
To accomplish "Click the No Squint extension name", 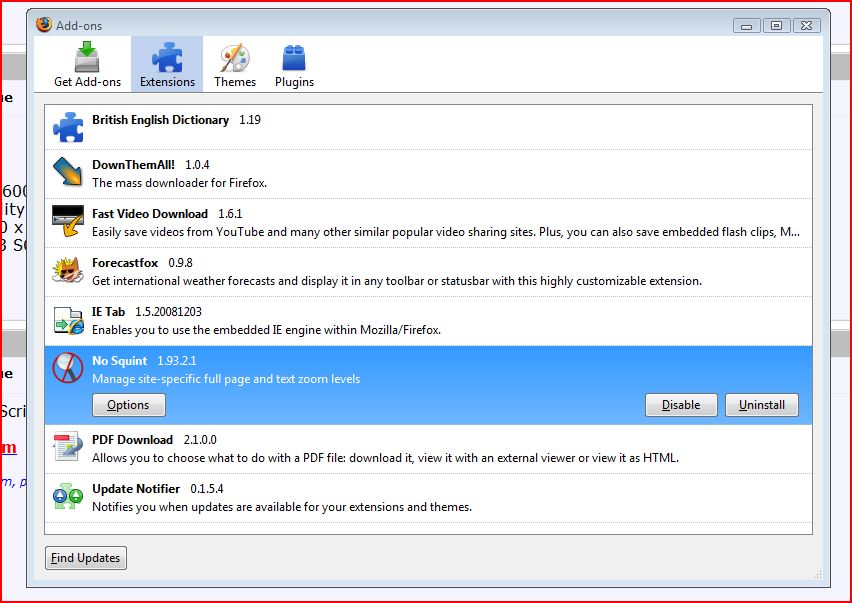I will coord(120,361).
